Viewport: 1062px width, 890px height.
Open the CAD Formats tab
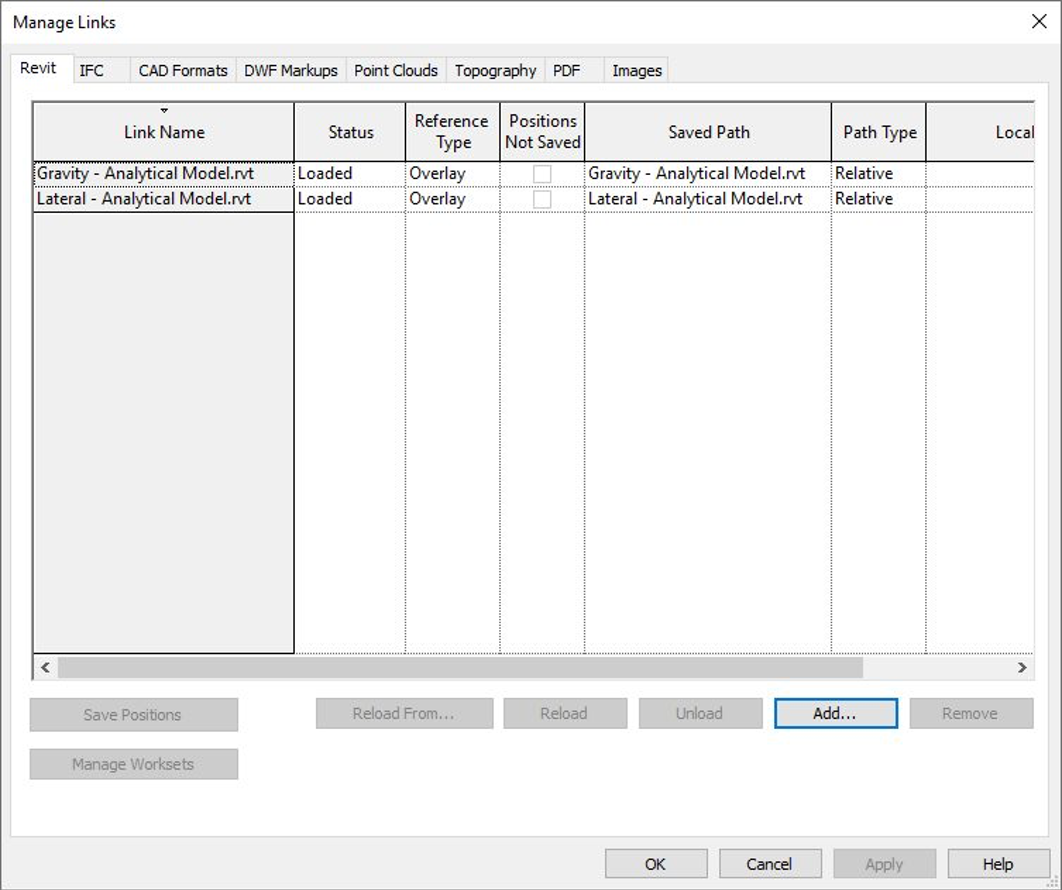[183, 71]
